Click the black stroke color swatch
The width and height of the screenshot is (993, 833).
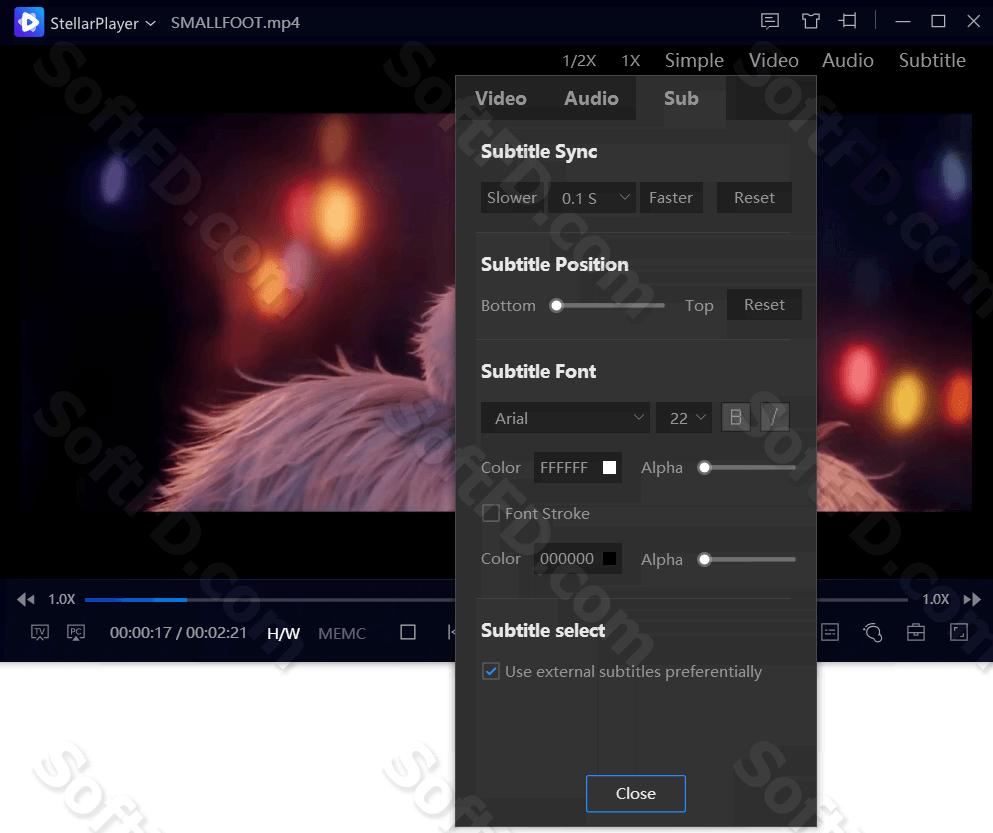[x=609, y=559]
